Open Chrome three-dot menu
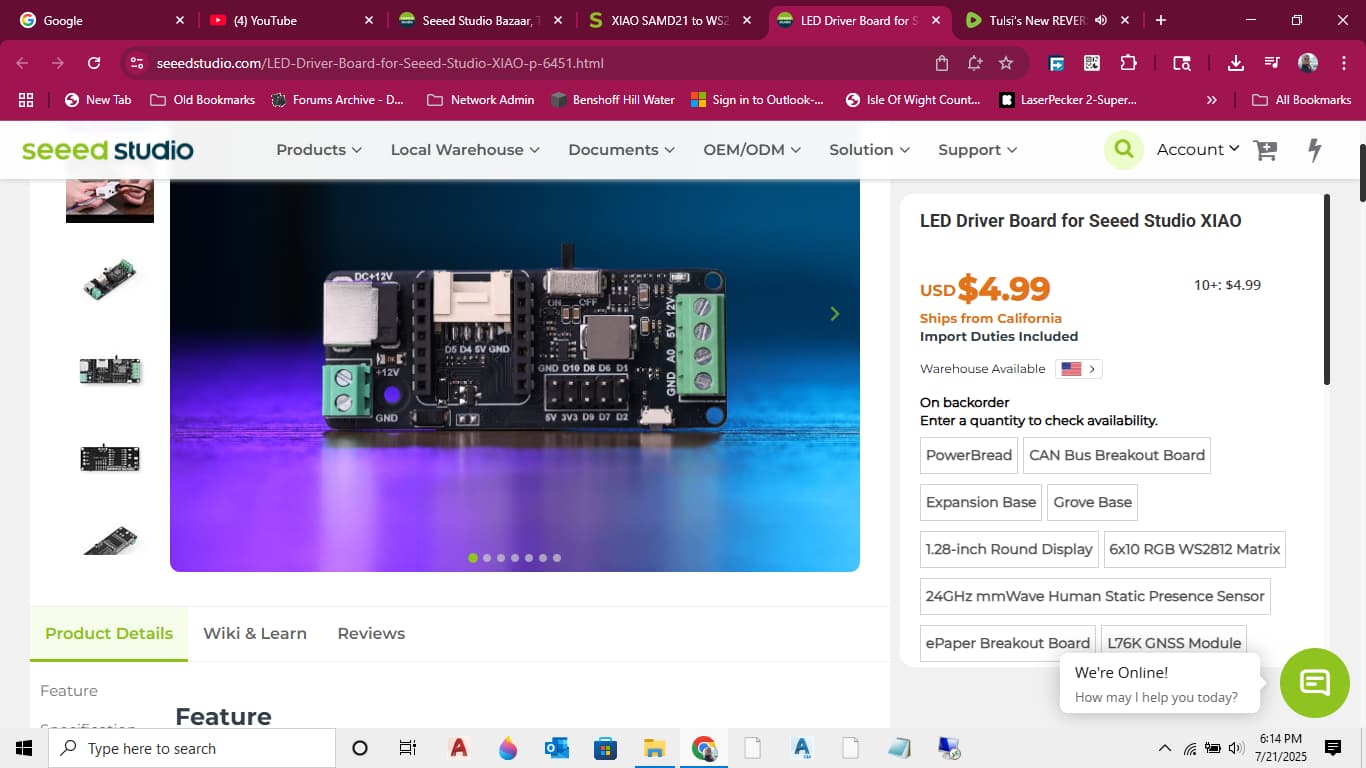The height and width of the screenshot is (768, 1366). (x=1342, y=63)
